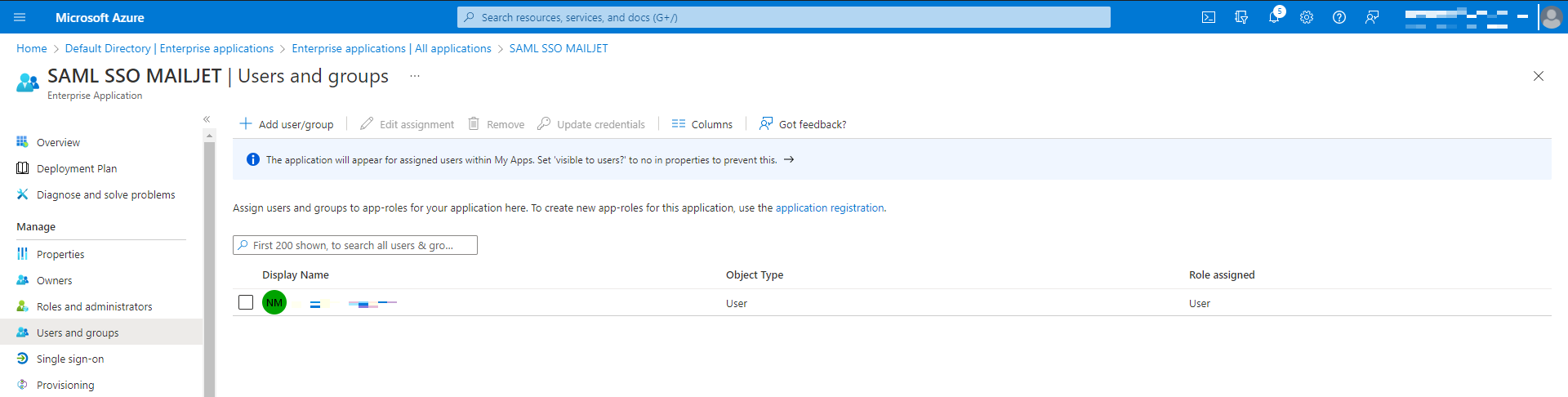This screenshot has width=1568, height=397.
Task: Click the account avatar in the top-right corner
Action: (1551, 17)
